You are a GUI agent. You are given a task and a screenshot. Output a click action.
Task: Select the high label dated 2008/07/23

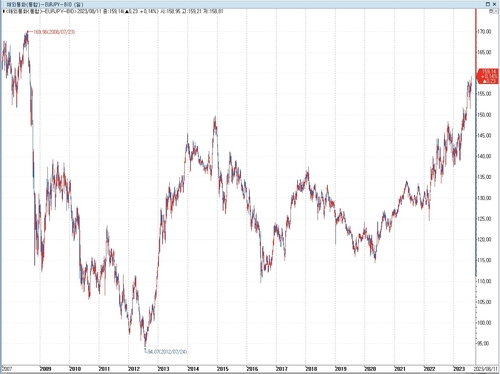(54, 32)
